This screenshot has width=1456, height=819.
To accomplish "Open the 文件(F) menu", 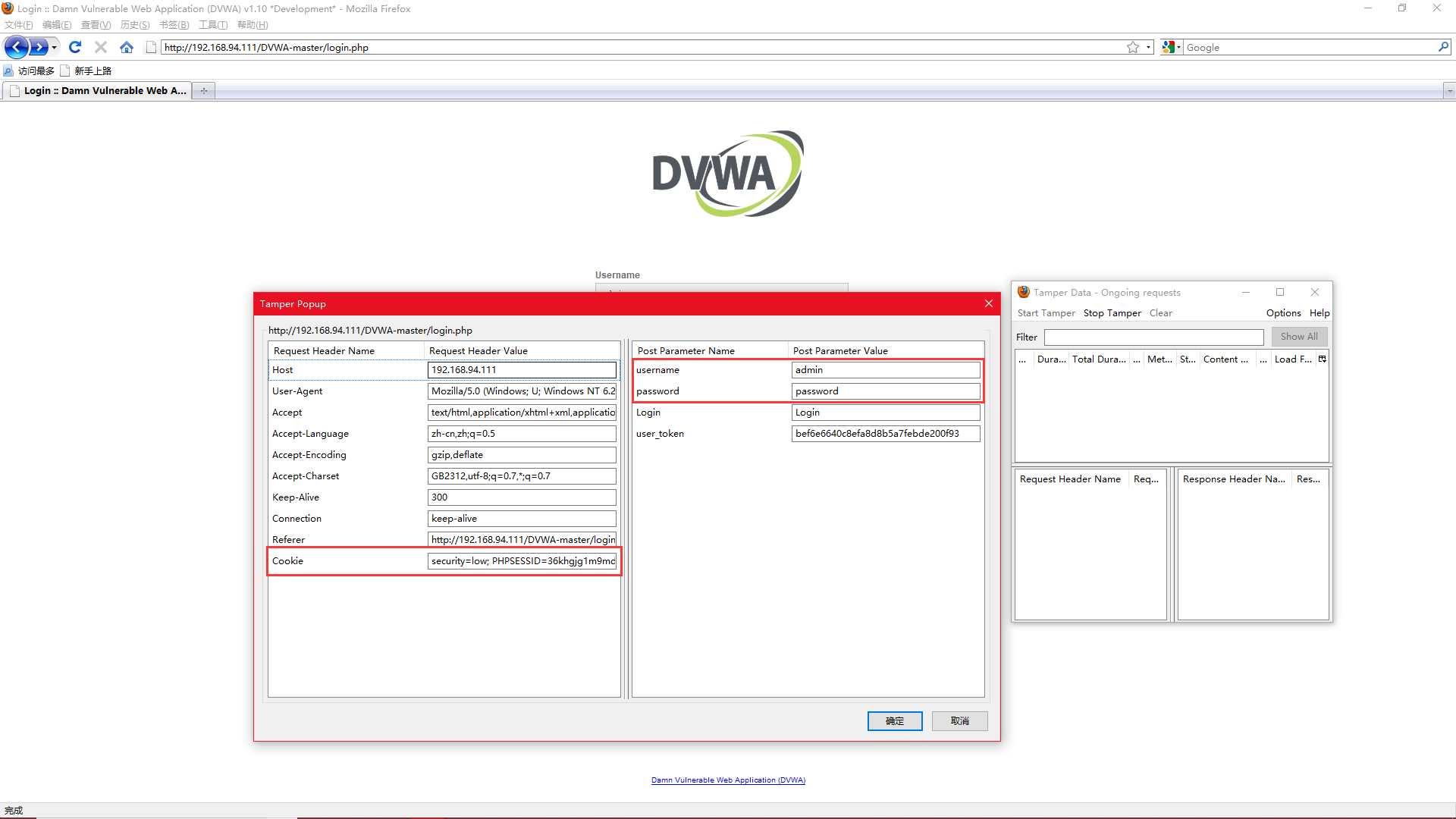I will click(x=19, y=25).
